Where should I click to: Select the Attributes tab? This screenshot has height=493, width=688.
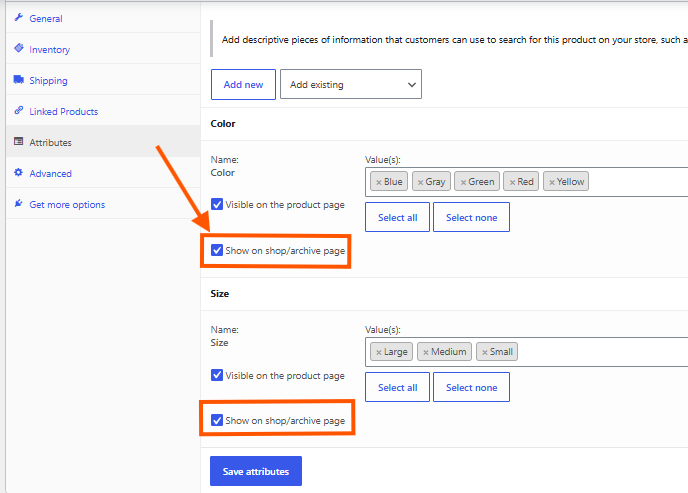tap(103, 142)
